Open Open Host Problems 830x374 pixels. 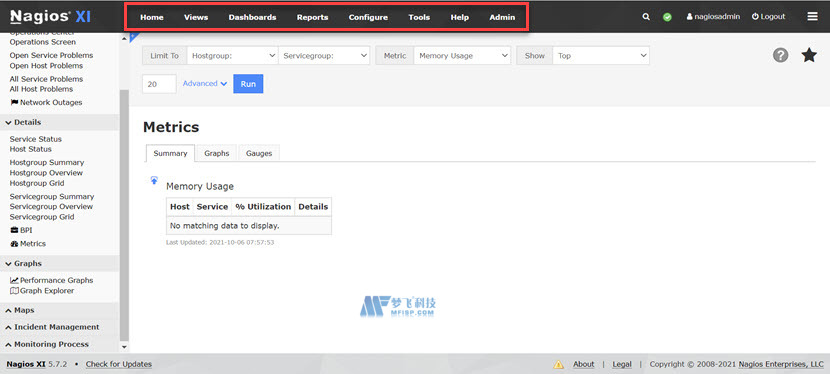[x=46, y=66]
